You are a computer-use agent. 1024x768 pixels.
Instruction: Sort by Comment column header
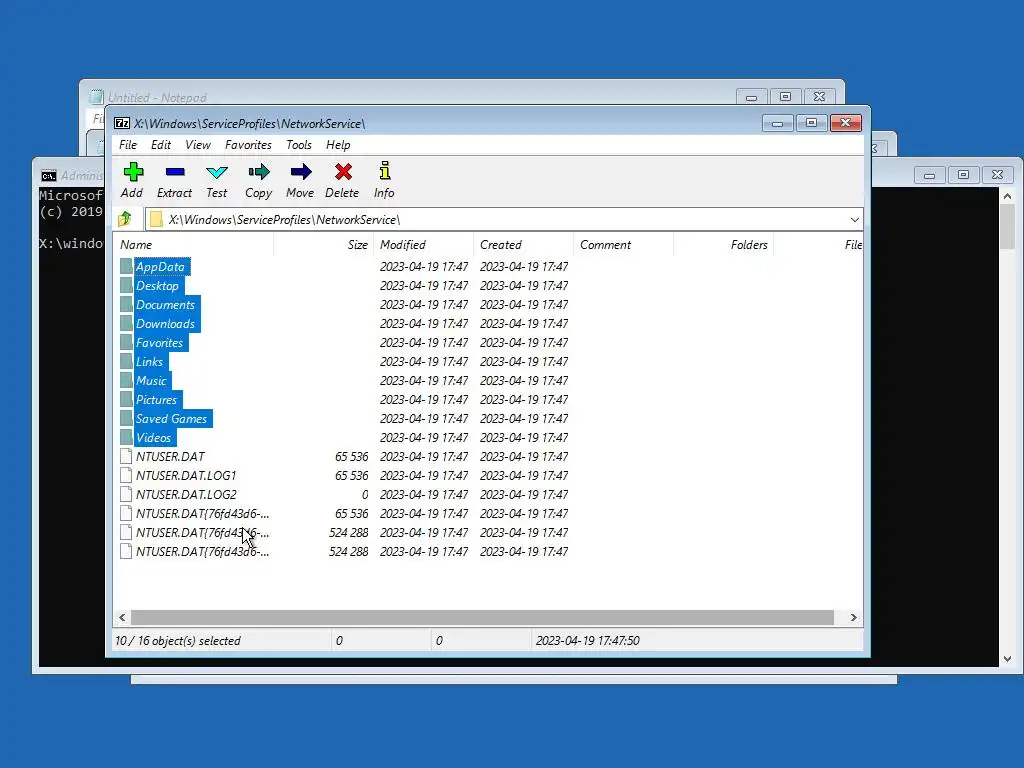[x=624, y=245]
